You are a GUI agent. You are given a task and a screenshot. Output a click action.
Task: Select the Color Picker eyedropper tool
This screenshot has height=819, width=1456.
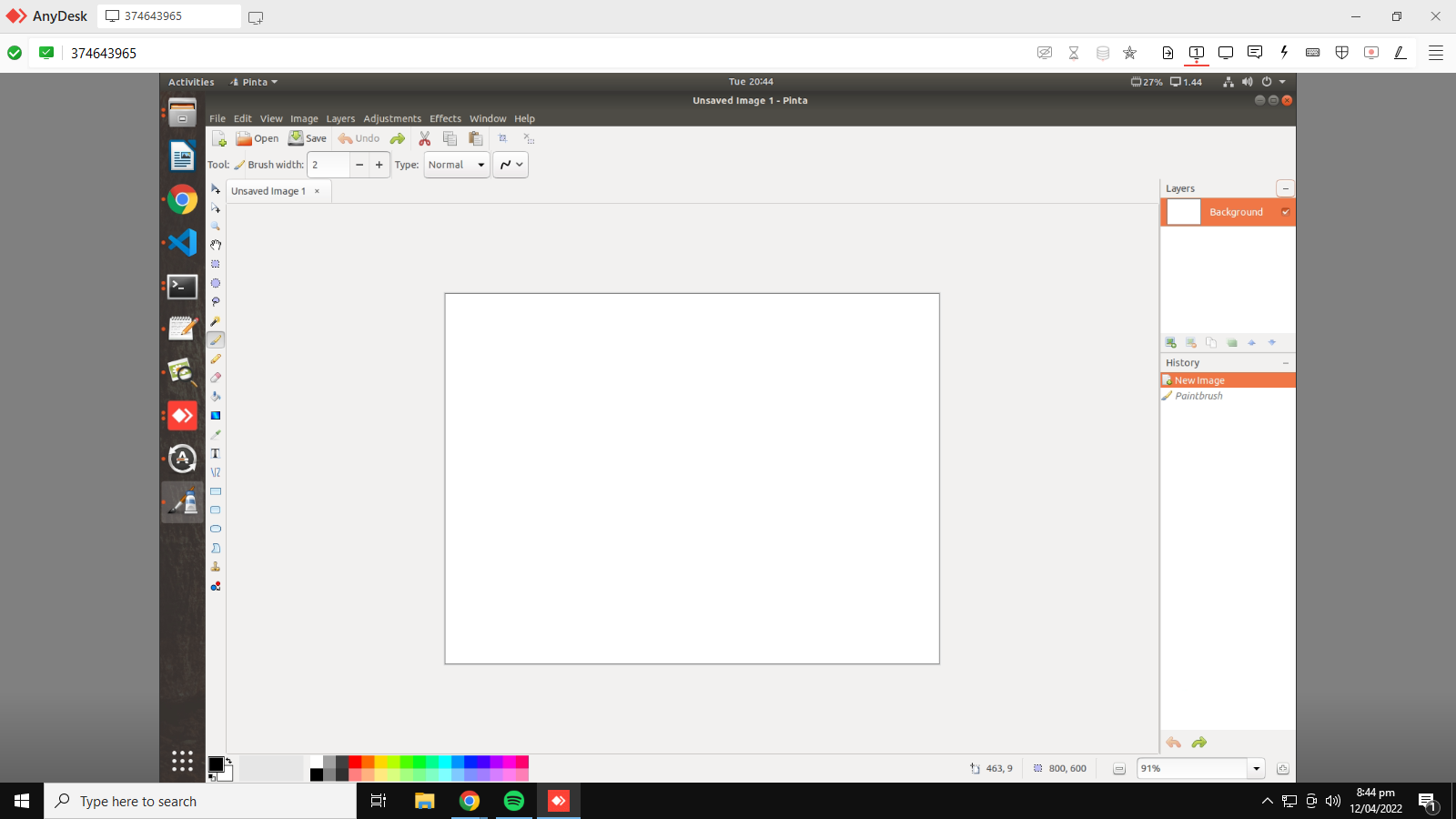pos(216,434)
